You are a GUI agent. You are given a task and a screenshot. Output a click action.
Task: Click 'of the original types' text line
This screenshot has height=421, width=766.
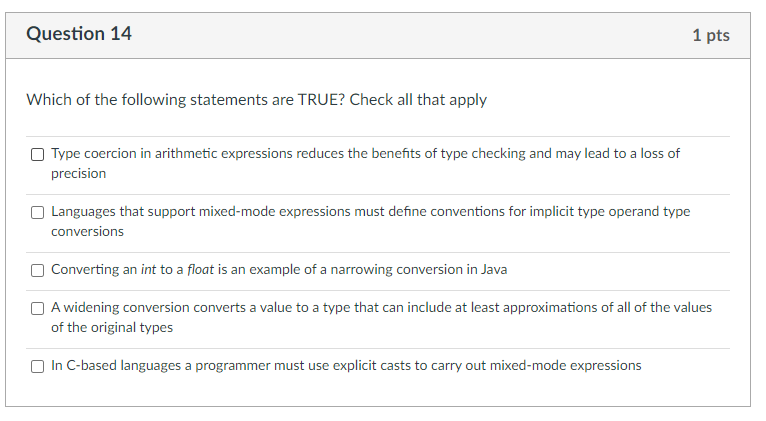click(x=112, y=327)
